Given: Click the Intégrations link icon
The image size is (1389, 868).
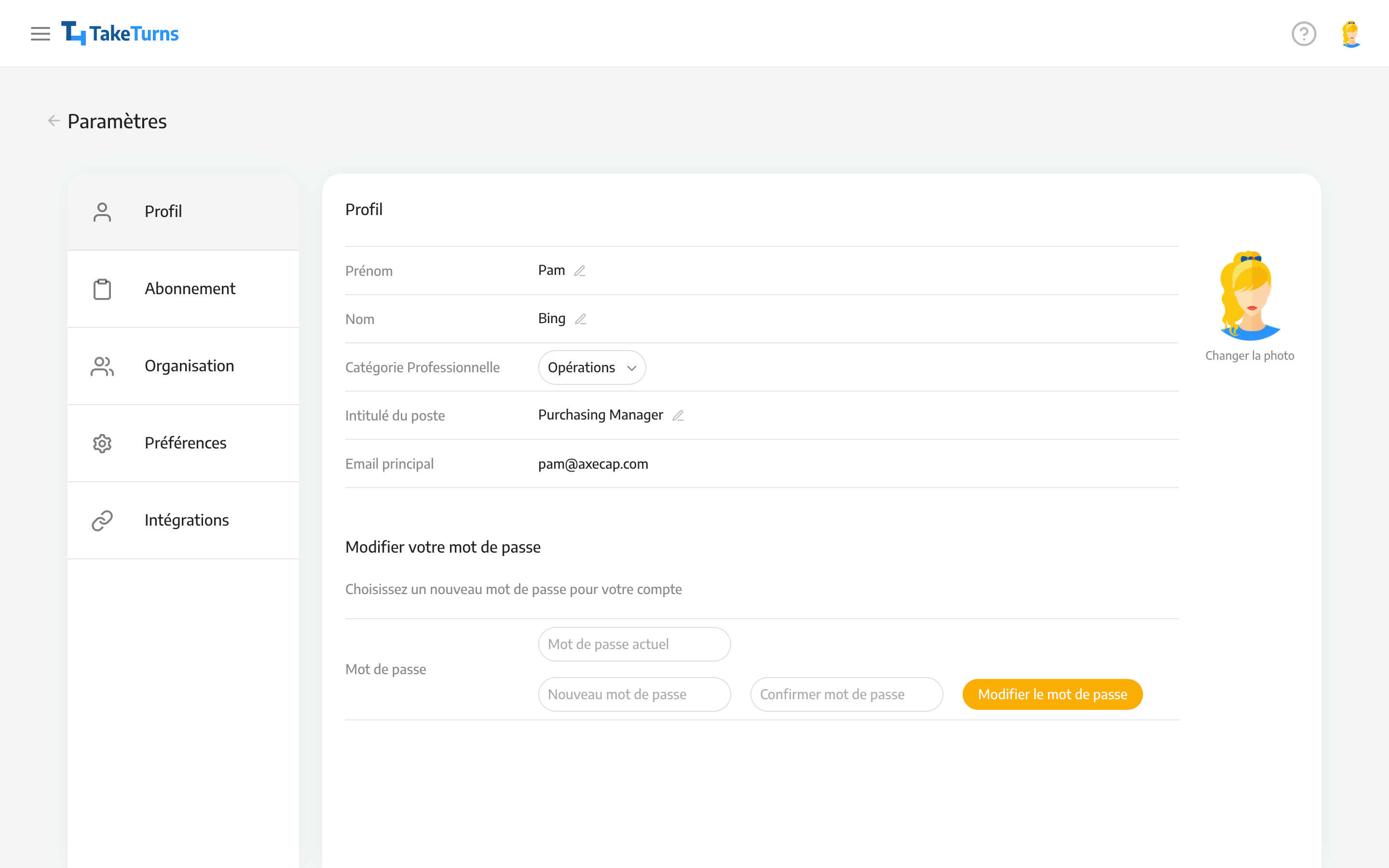Looking at the screenshot, I should coord(101,519).
